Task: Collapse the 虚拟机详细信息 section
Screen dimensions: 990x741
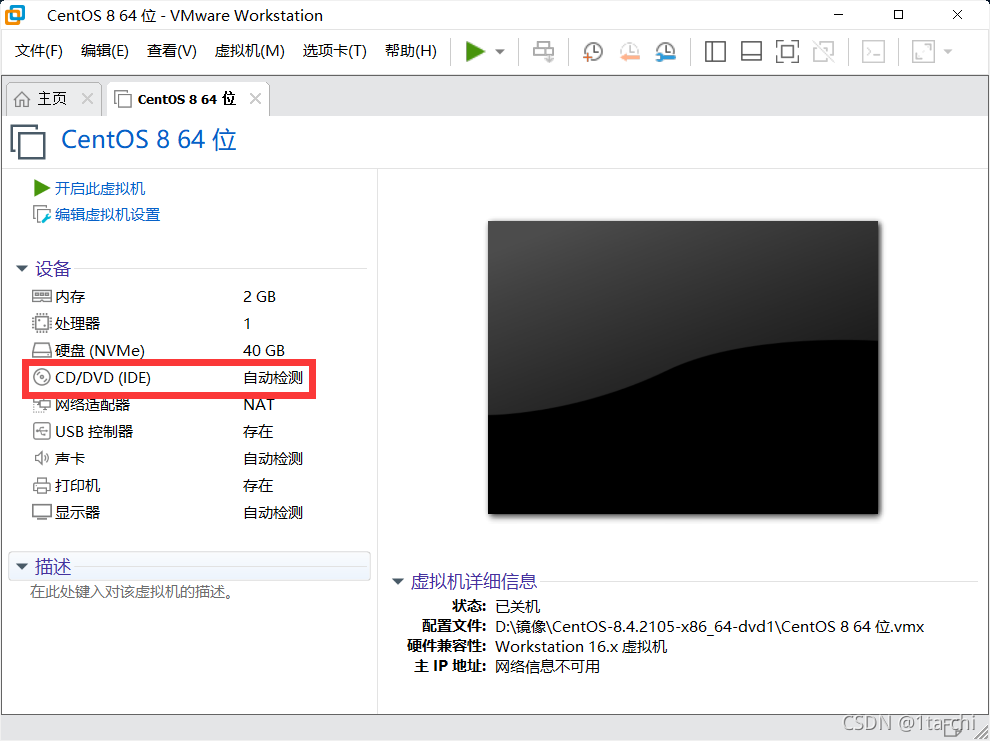Action: [x=398, y=581]
